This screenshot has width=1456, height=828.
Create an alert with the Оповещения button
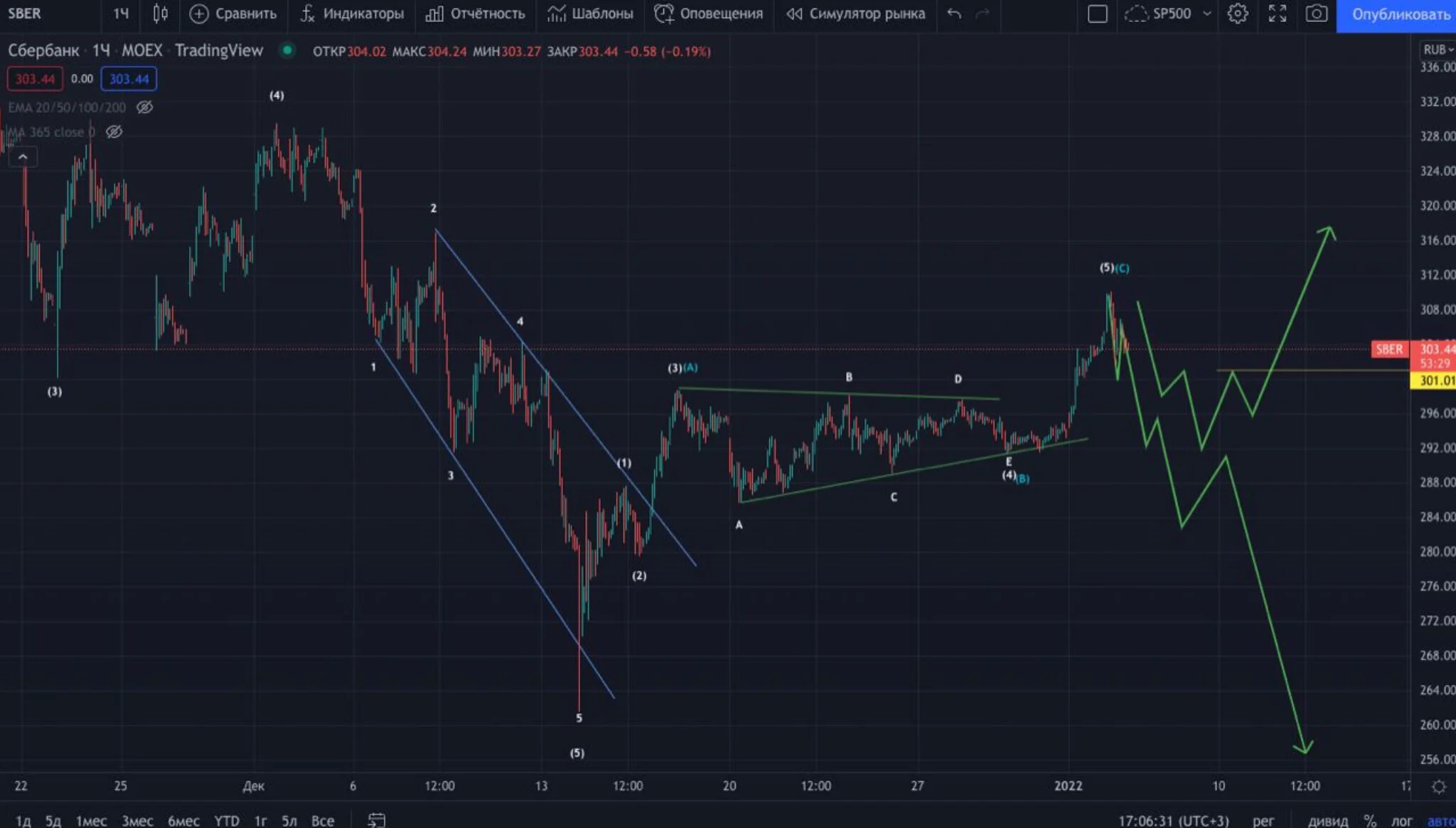coord(708,14)
